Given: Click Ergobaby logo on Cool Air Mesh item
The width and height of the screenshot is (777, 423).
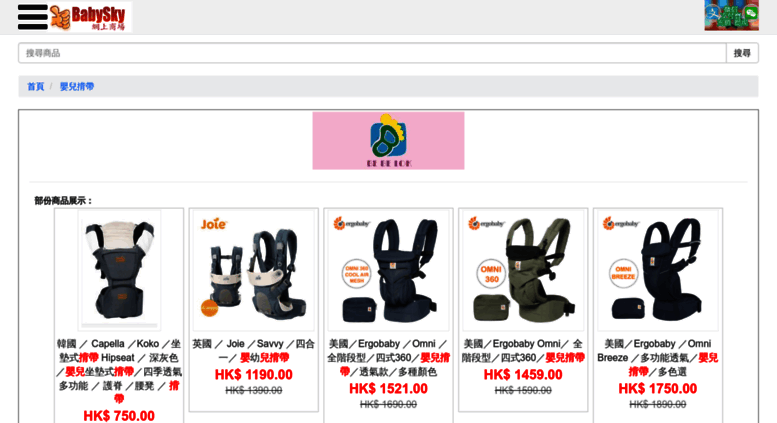Looking at the screenshot, I should [352, 224].
